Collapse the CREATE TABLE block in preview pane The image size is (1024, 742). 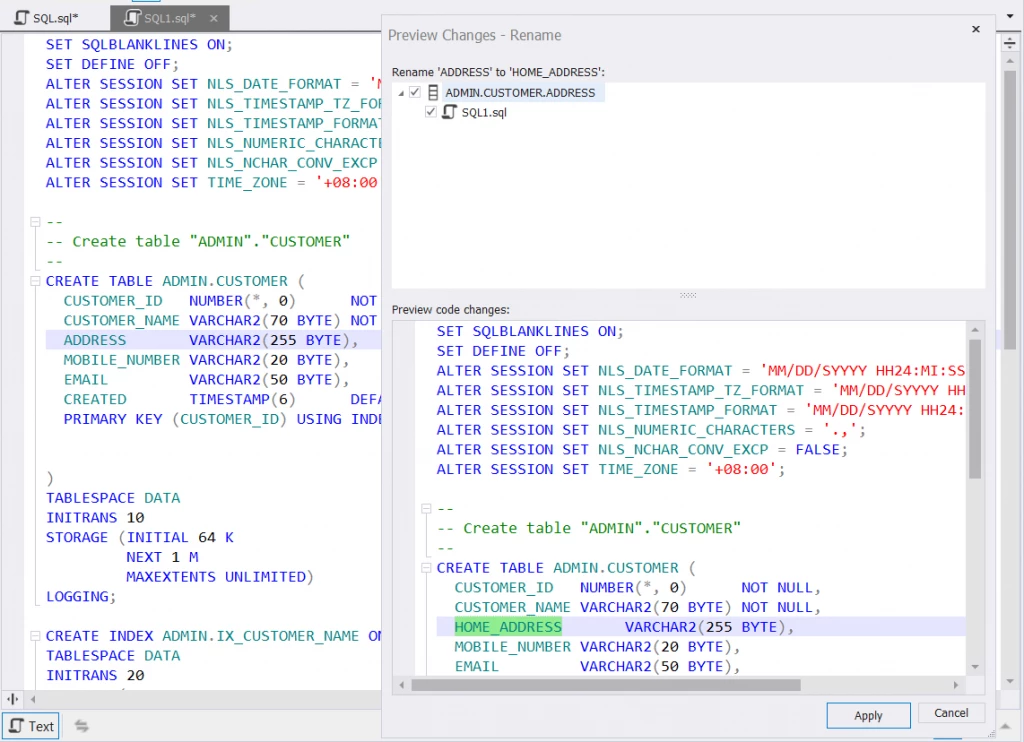coord(426,568)
